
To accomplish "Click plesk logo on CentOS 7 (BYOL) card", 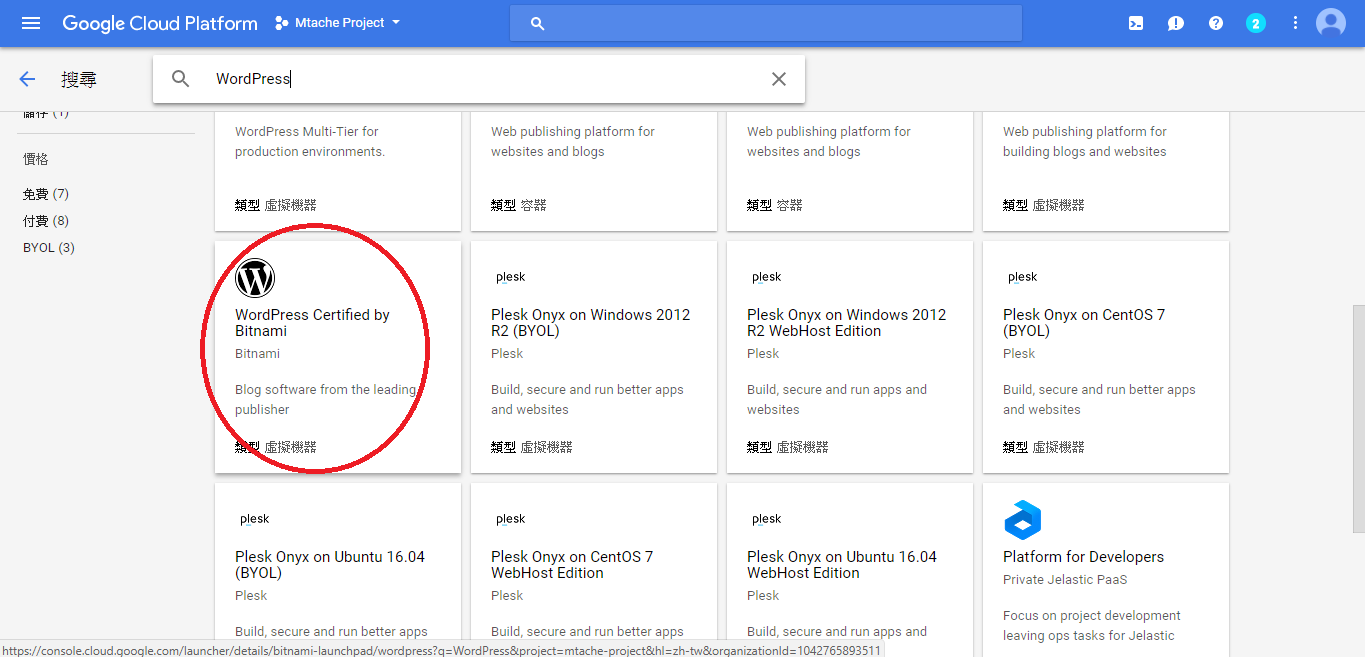I will tap(1022, 277).
